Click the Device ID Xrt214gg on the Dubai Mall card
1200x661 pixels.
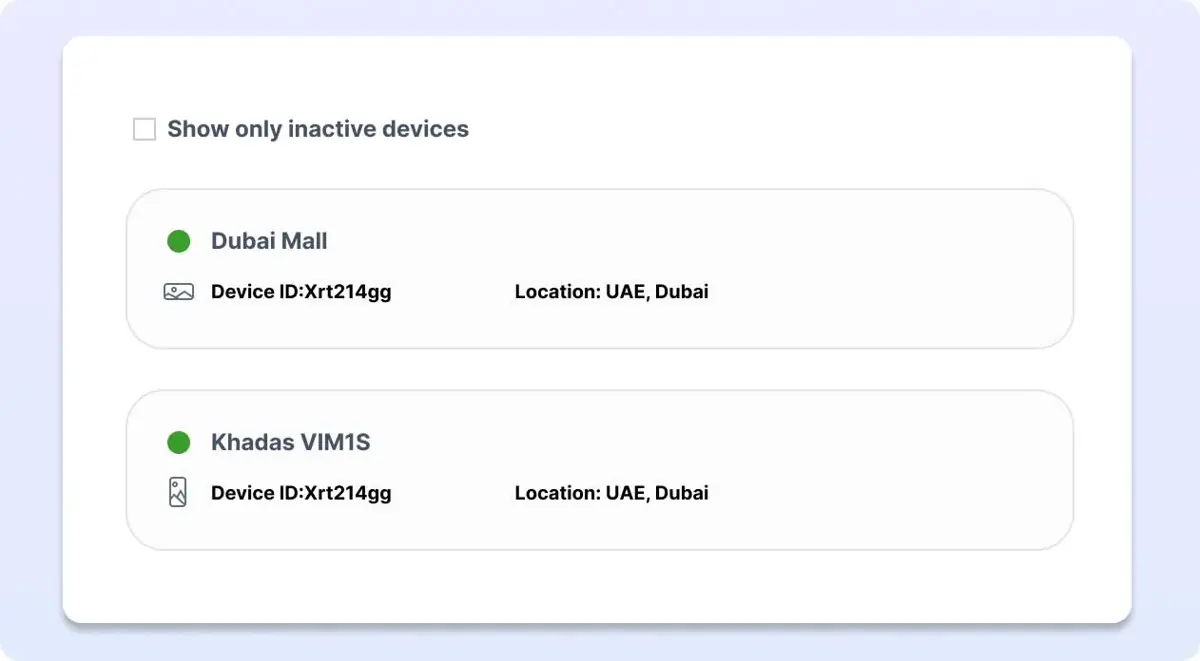pyautogui.click(x=301, y=291)
